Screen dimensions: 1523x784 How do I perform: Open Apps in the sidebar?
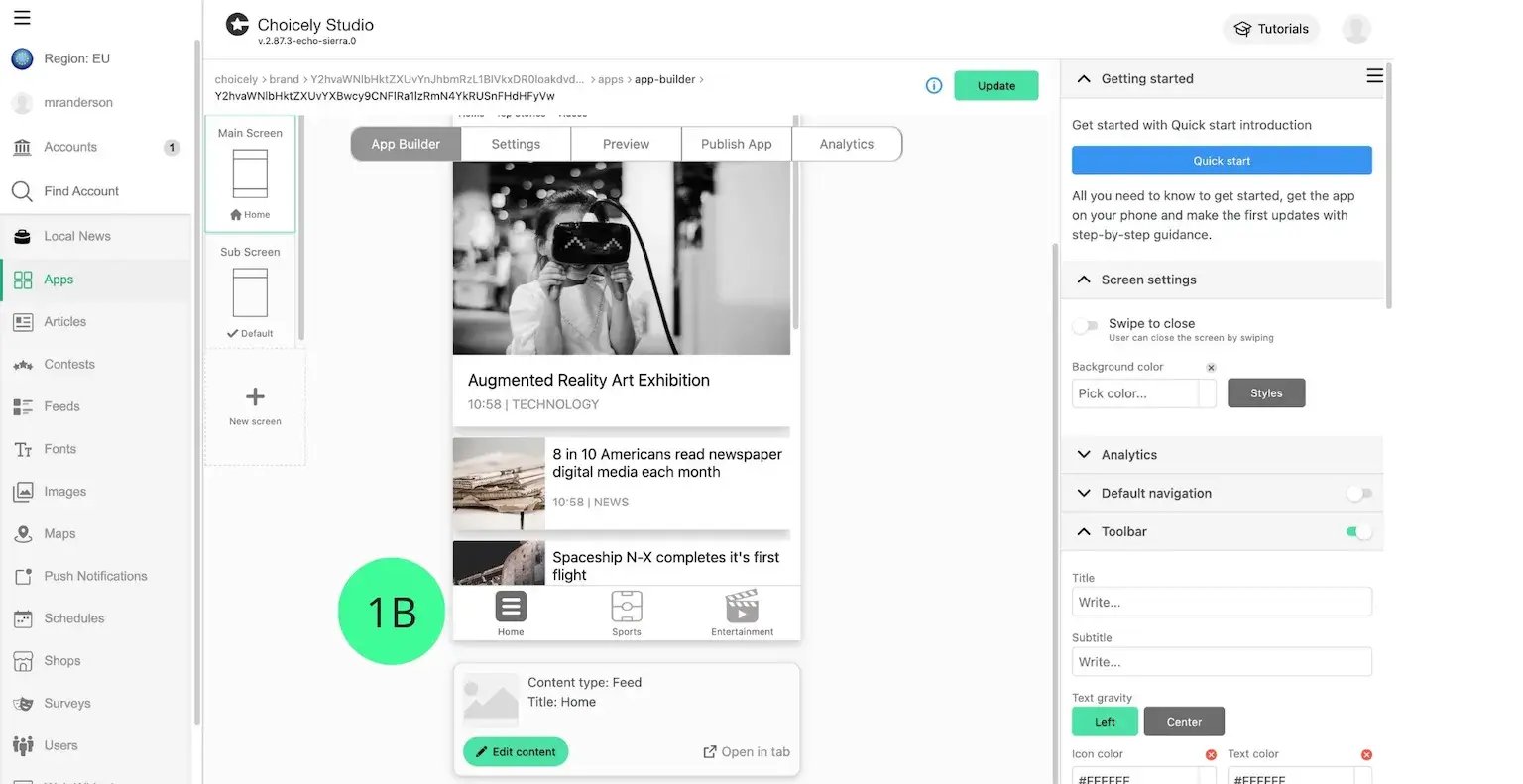(x=95, y=280)
